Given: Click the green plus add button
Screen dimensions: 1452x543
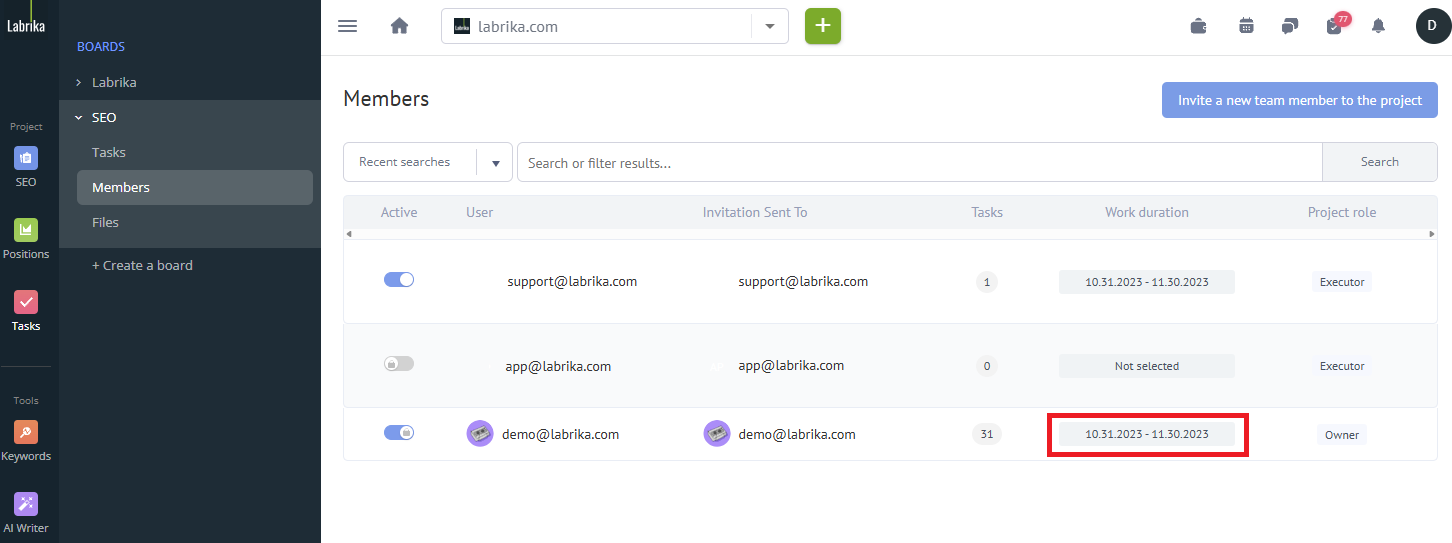Looking at the screenshot, I should click(x=823, y=26).
